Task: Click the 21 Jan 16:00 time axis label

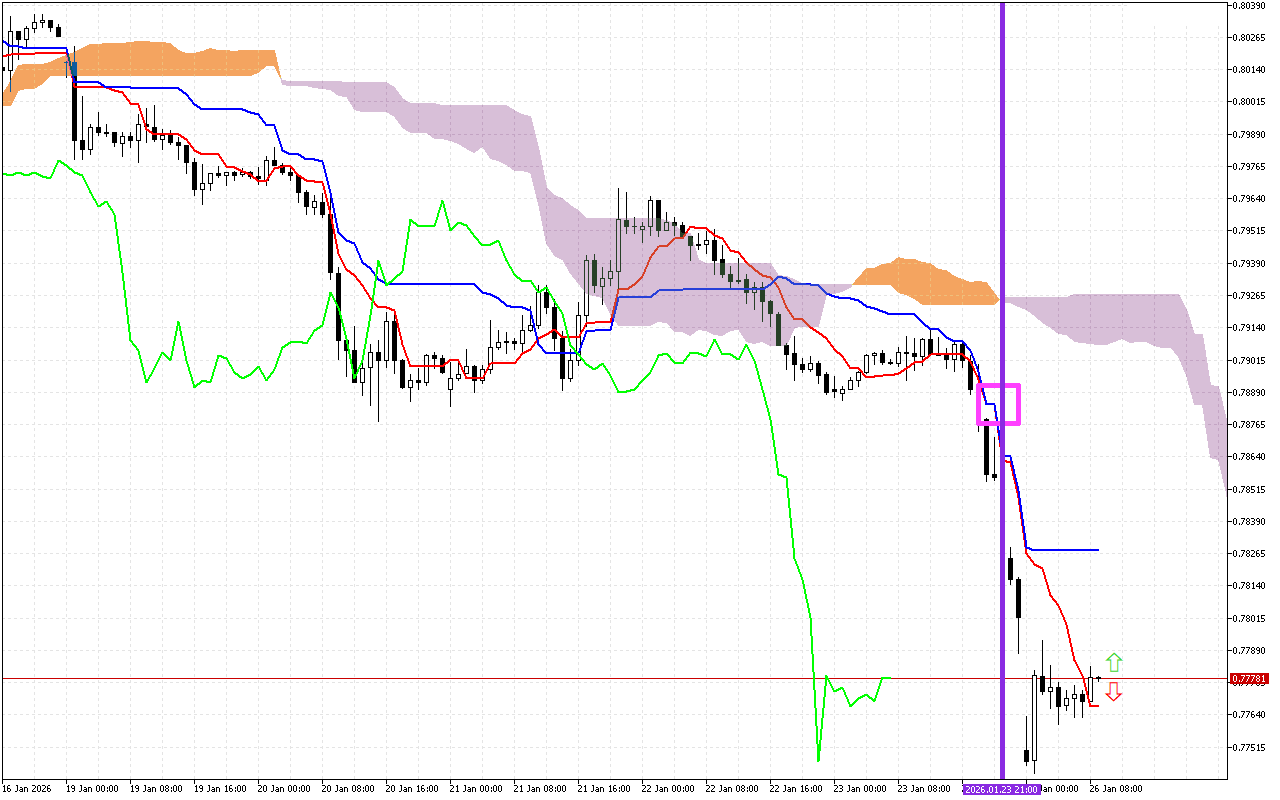Action: 603,789
